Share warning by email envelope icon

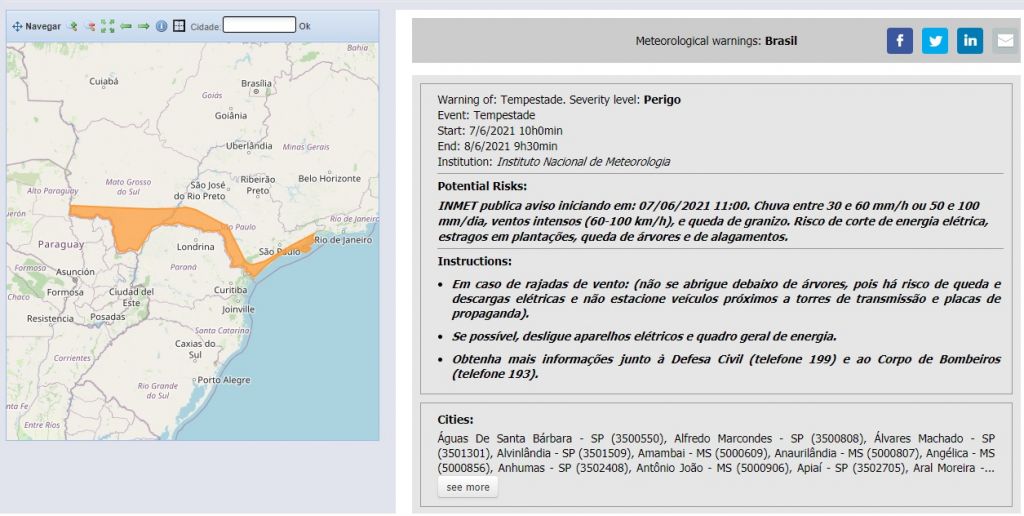pos(1005,40)
